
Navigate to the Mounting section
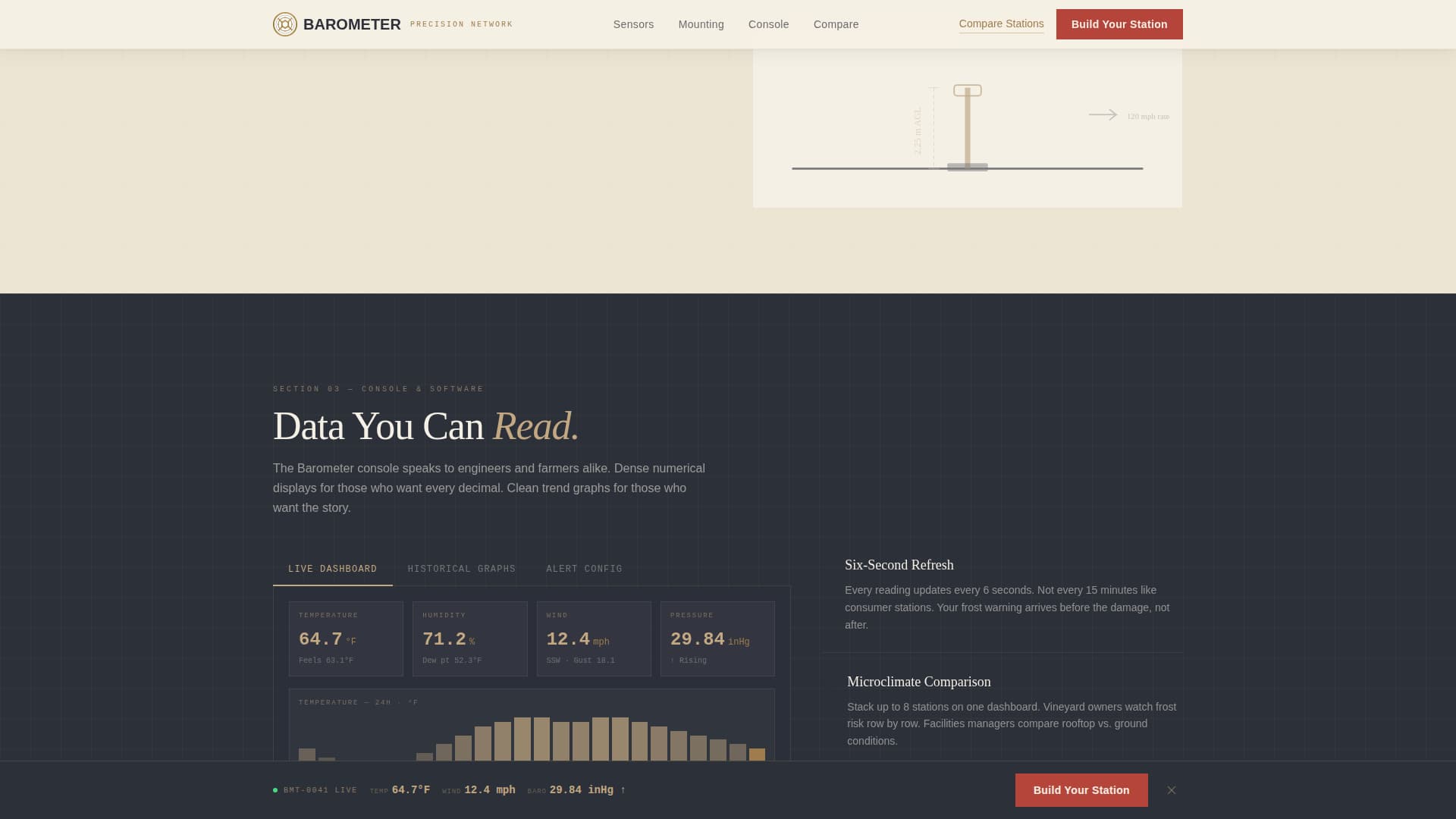[x=701, y=24]
